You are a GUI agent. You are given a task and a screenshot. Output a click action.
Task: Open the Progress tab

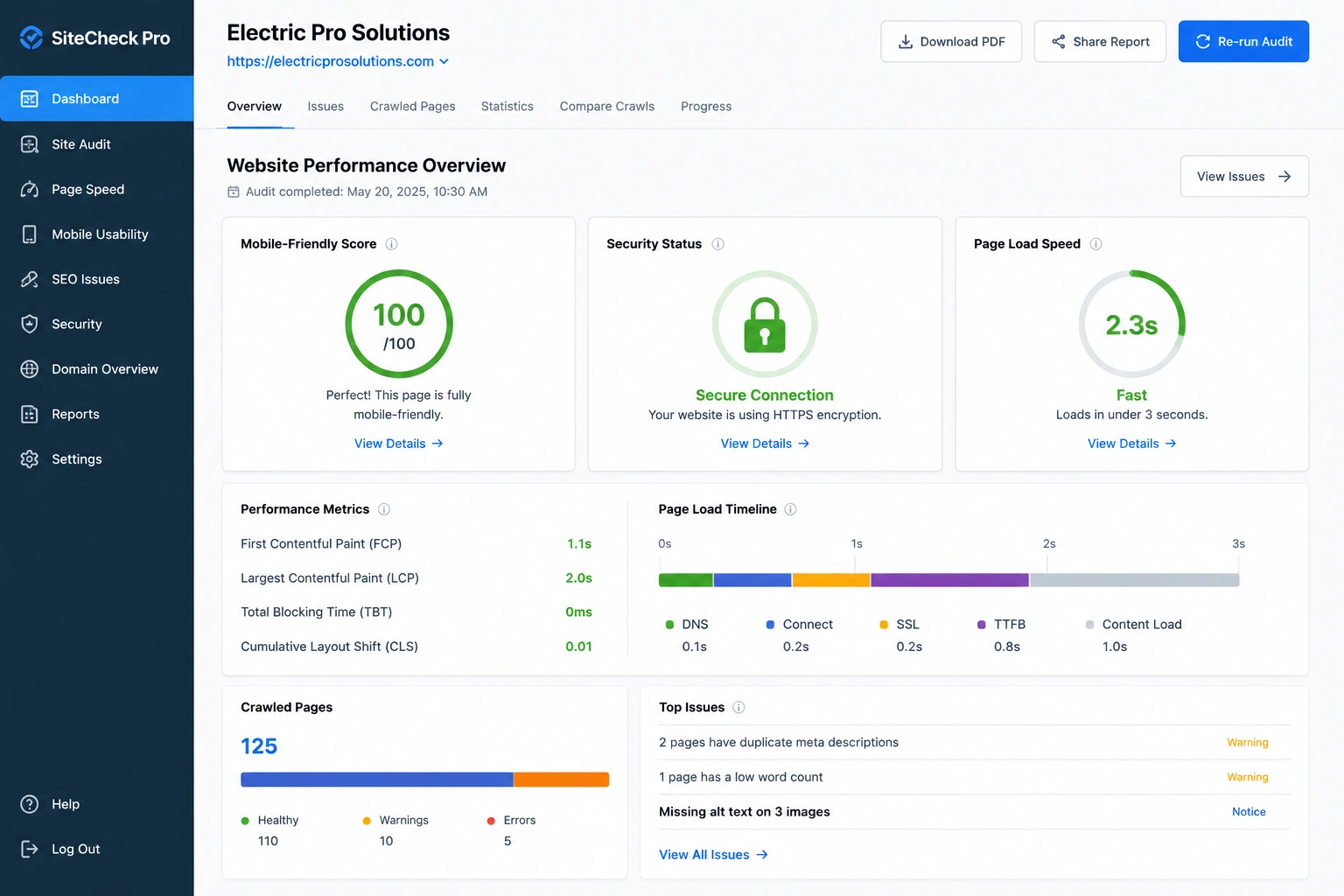point(706,107)
